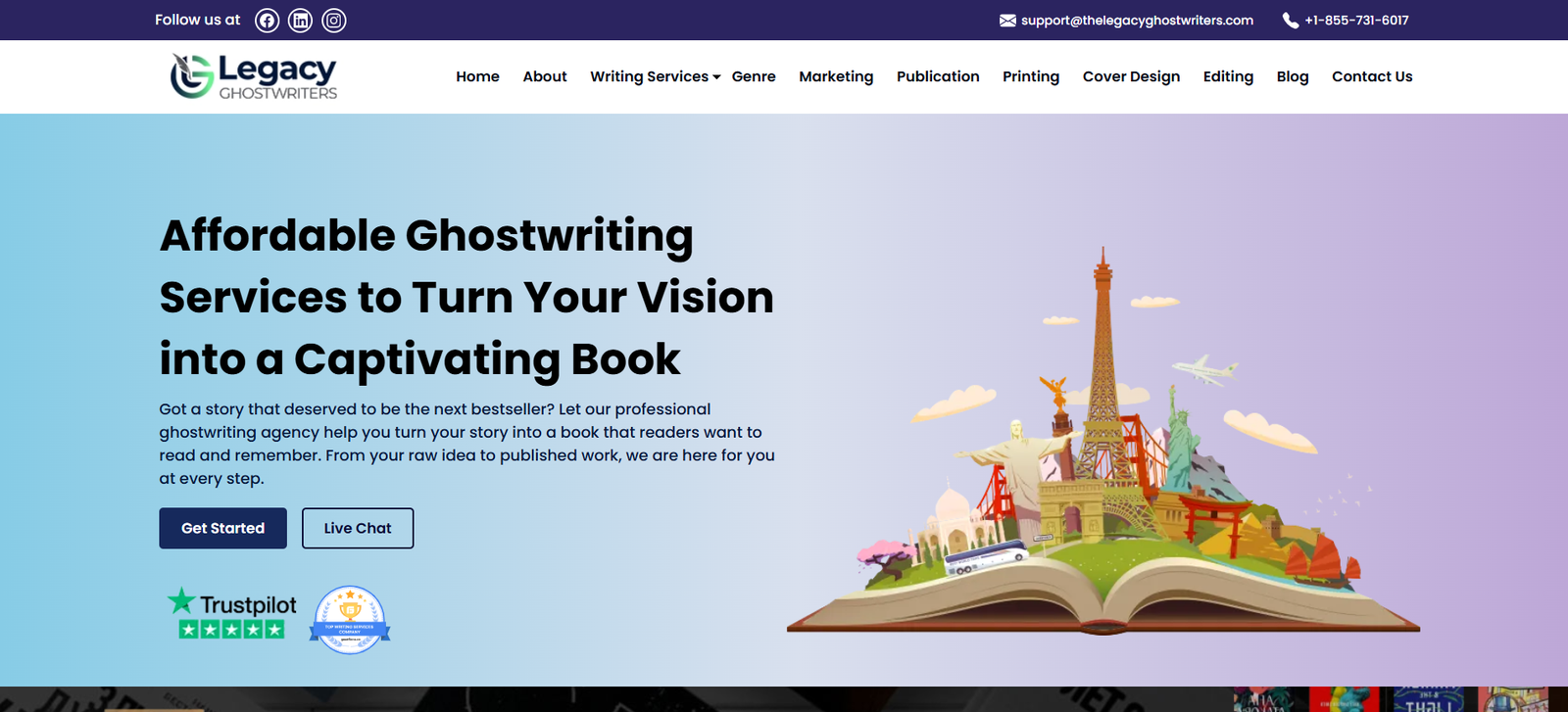
Task: Open the Facebook social icon
Action: (x=268, y=21)
